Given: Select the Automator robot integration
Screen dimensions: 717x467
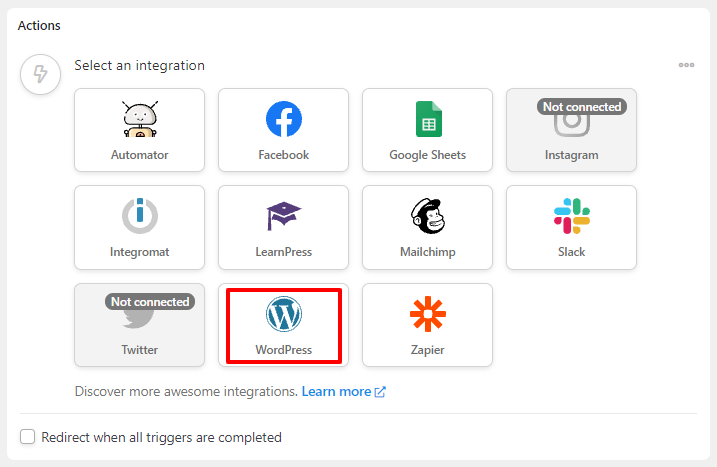Looking at the screenshot, I should [139, 130].
